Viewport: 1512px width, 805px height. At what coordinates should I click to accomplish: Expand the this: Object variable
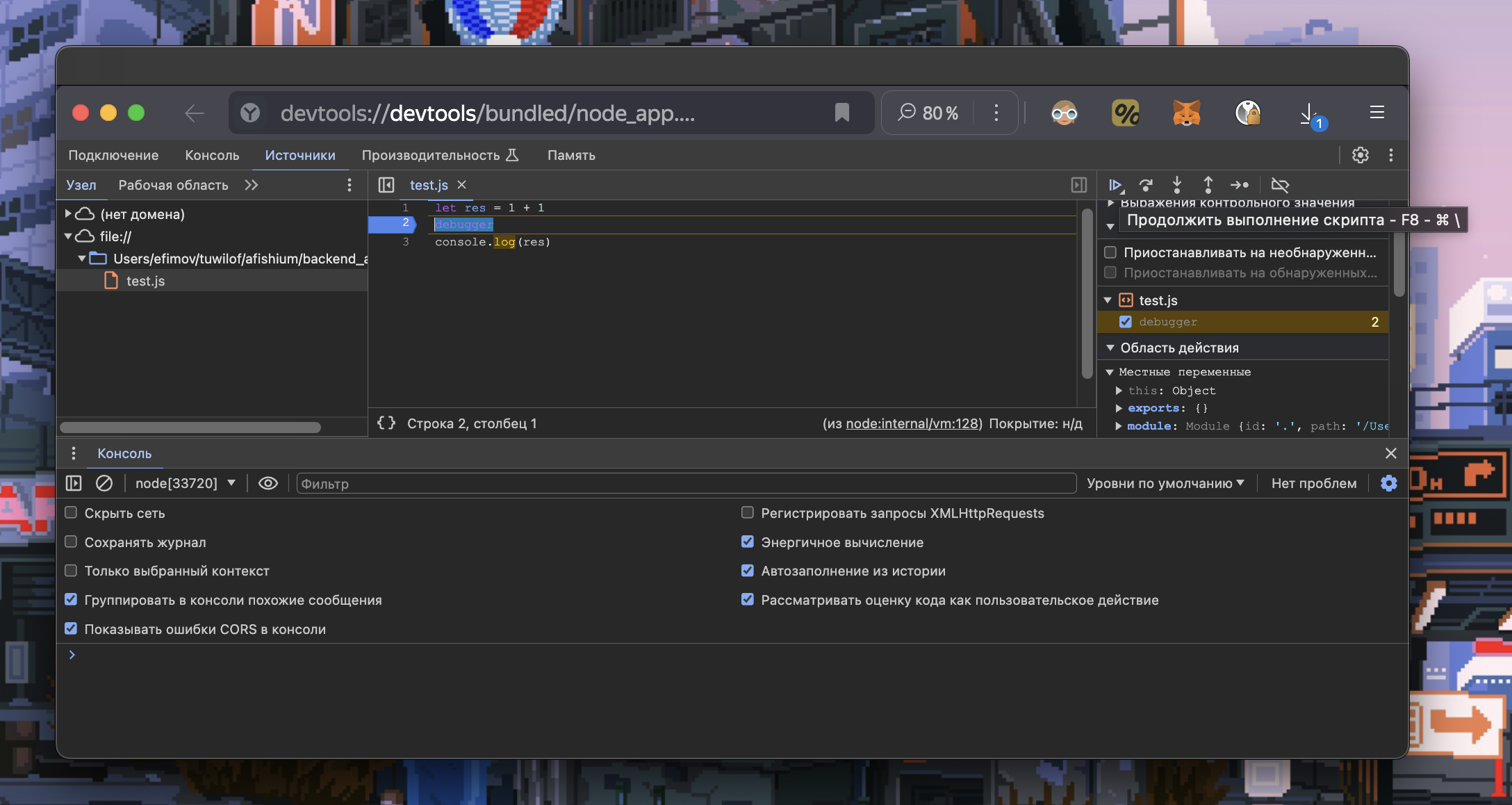tap(1119, 391)
